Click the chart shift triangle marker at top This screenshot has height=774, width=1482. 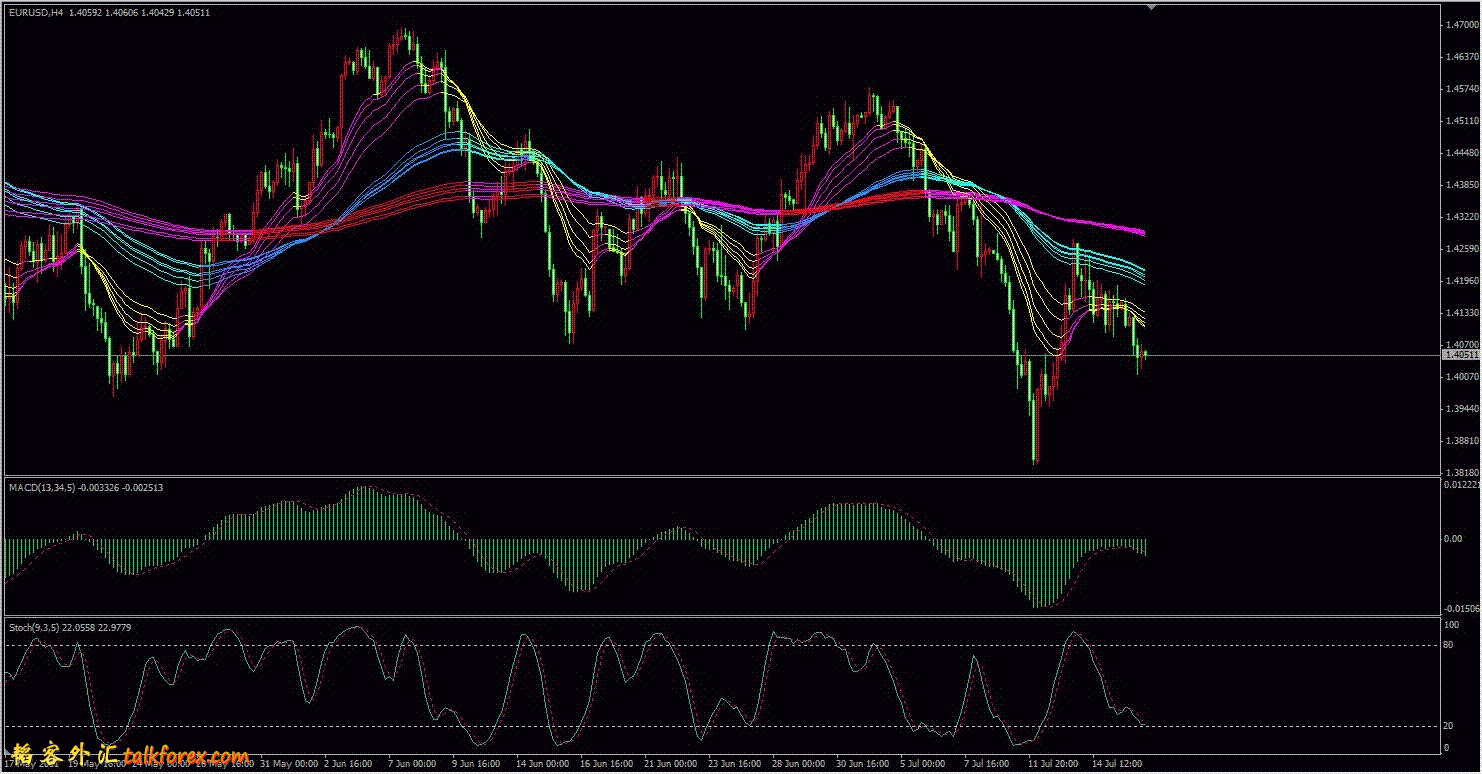click(x=1151, y=7)
